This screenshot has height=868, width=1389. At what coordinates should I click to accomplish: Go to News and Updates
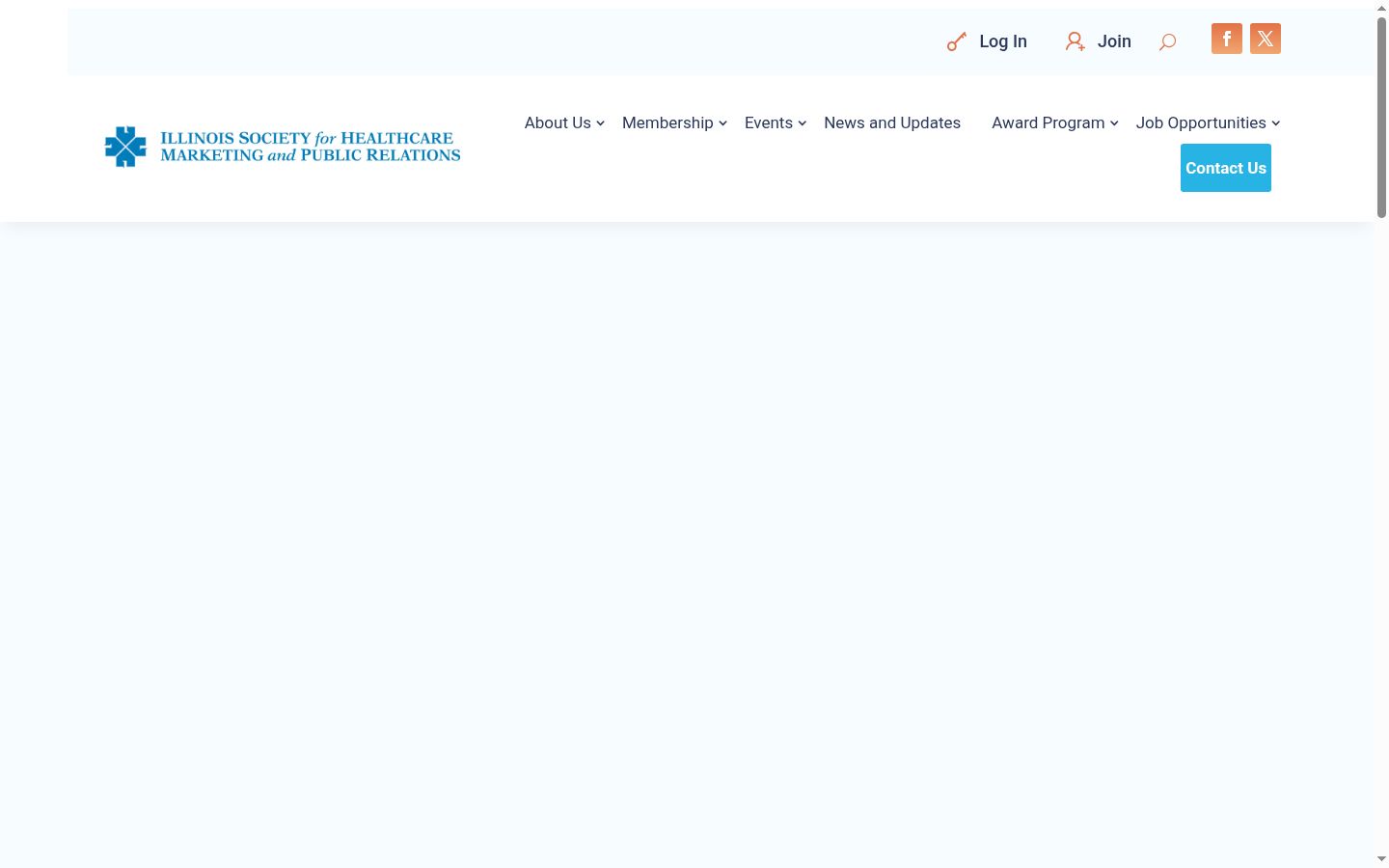coord(892,122)
